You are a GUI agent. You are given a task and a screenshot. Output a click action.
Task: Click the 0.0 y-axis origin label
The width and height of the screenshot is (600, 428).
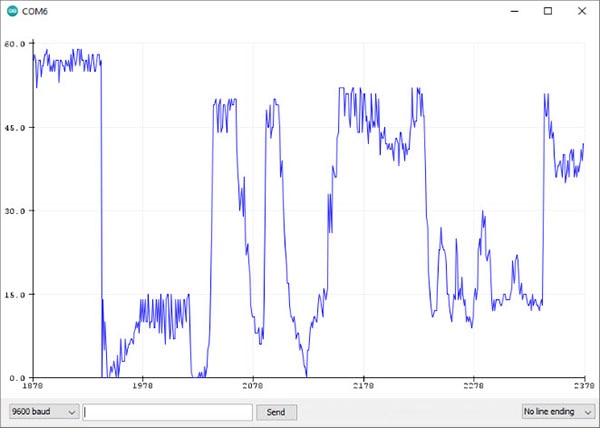pyautogui.click(x=17, y=378)
